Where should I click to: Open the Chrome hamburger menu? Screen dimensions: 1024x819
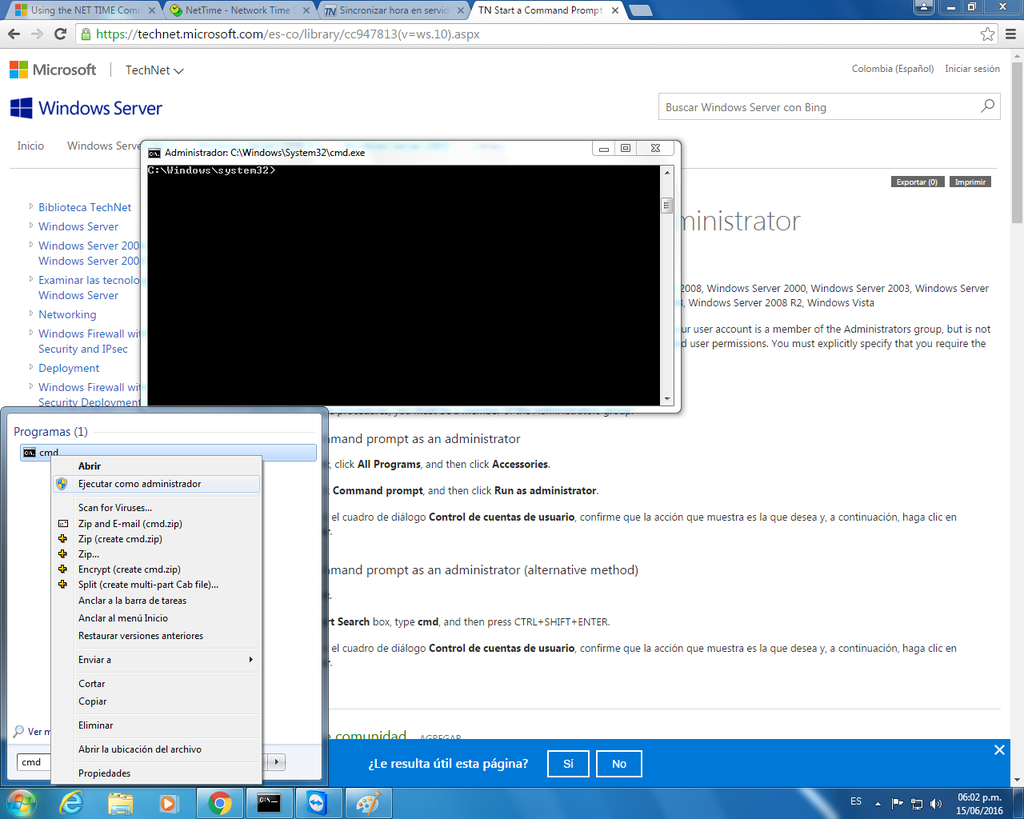1010,34
